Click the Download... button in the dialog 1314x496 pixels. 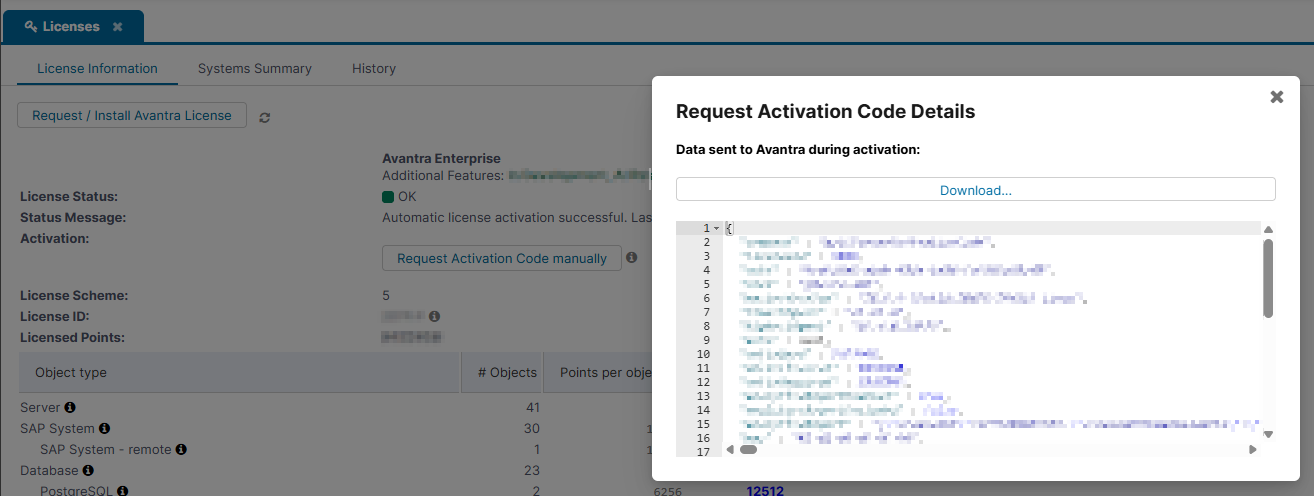[976, 190]
